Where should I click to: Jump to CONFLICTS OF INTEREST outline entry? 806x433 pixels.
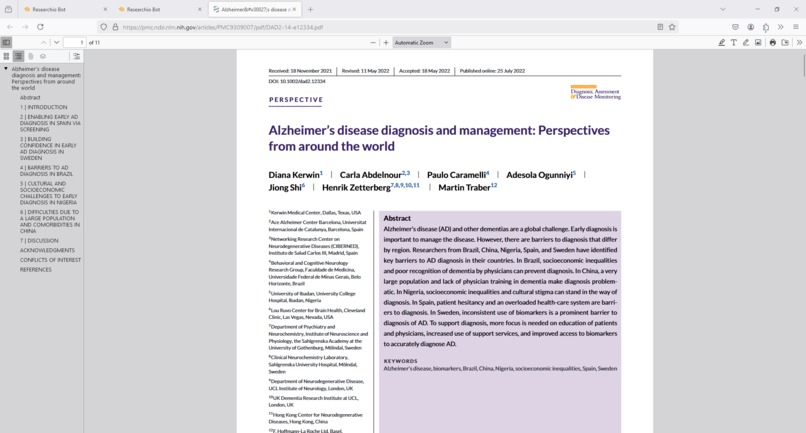tap(50, 260)
